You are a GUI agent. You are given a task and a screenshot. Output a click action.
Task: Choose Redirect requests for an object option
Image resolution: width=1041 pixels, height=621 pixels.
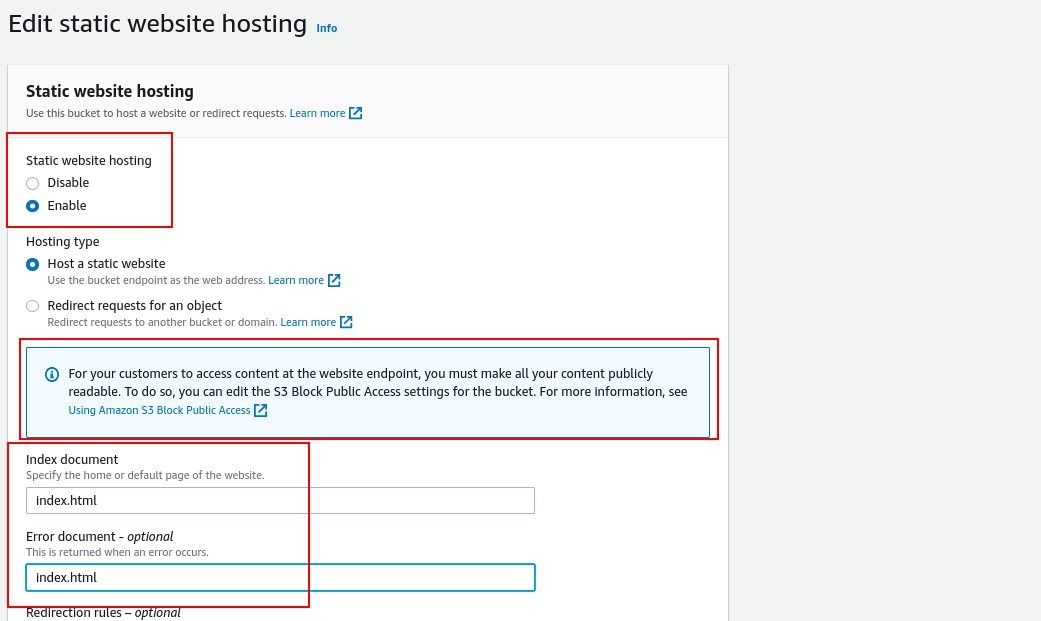click(33, 306)
